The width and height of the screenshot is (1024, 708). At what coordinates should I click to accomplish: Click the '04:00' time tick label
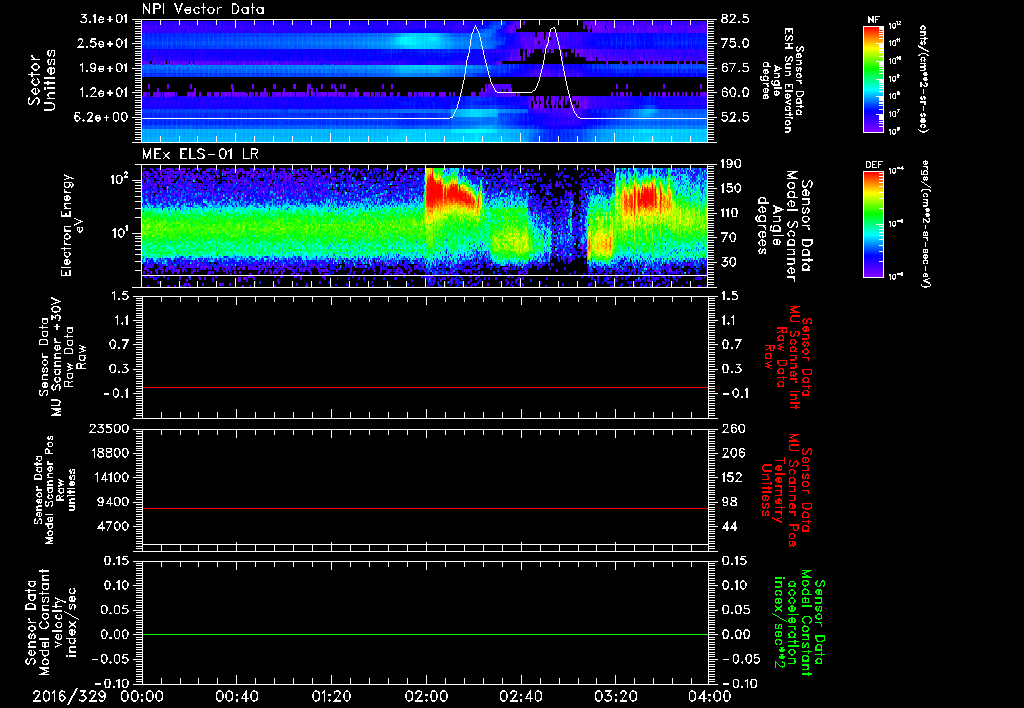[x=709, y=696]
